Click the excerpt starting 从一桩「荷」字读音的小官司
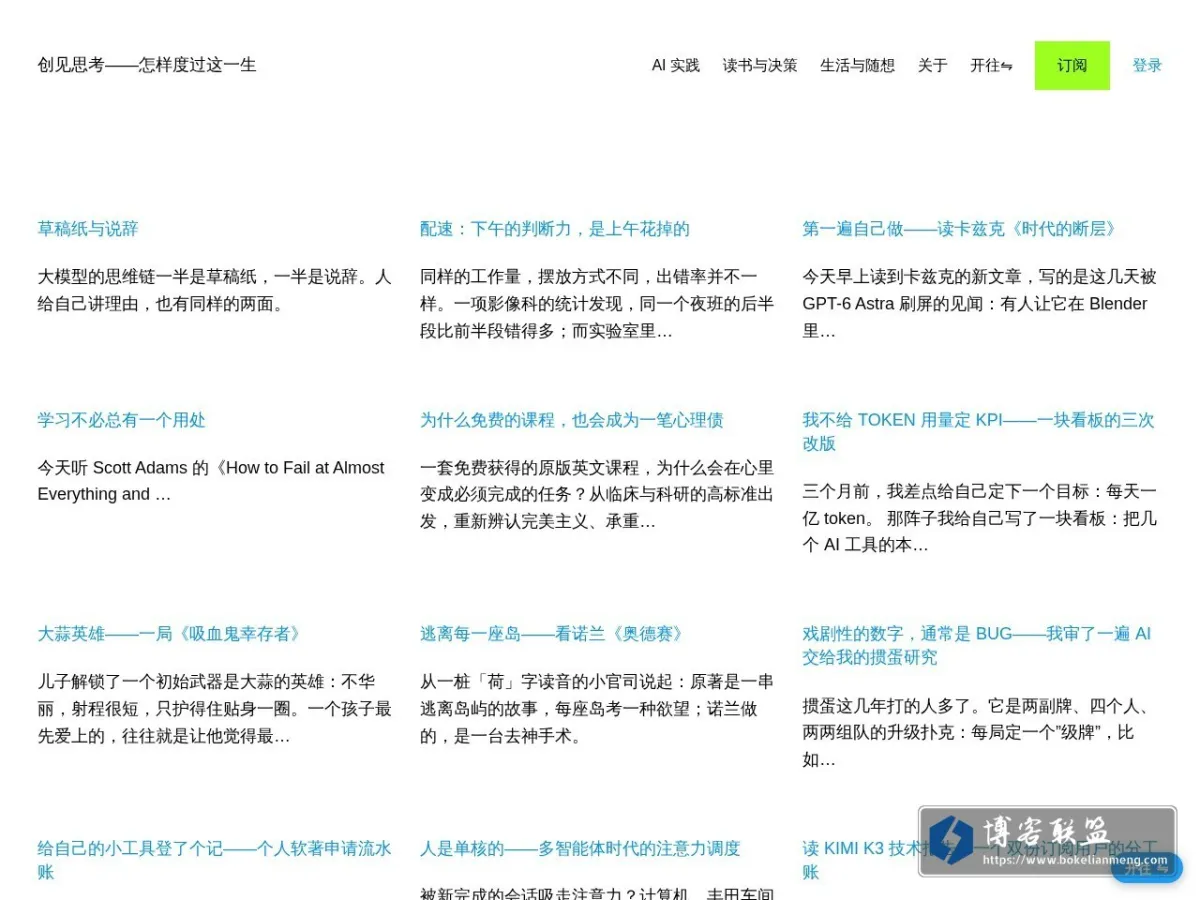Viewport: 1200px width, 900px height. point(597,709)
